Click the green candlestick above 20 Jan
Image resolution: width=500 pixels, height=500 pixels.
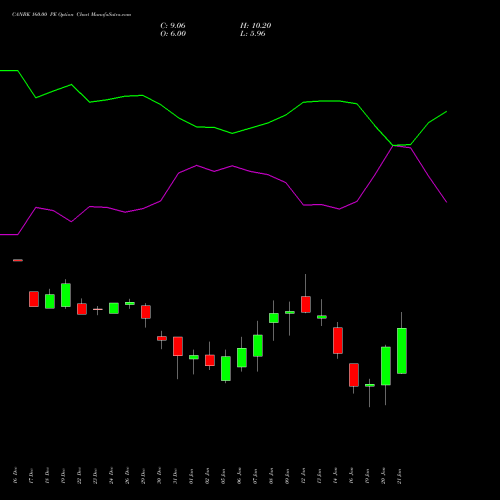click(x=386, y=366)
